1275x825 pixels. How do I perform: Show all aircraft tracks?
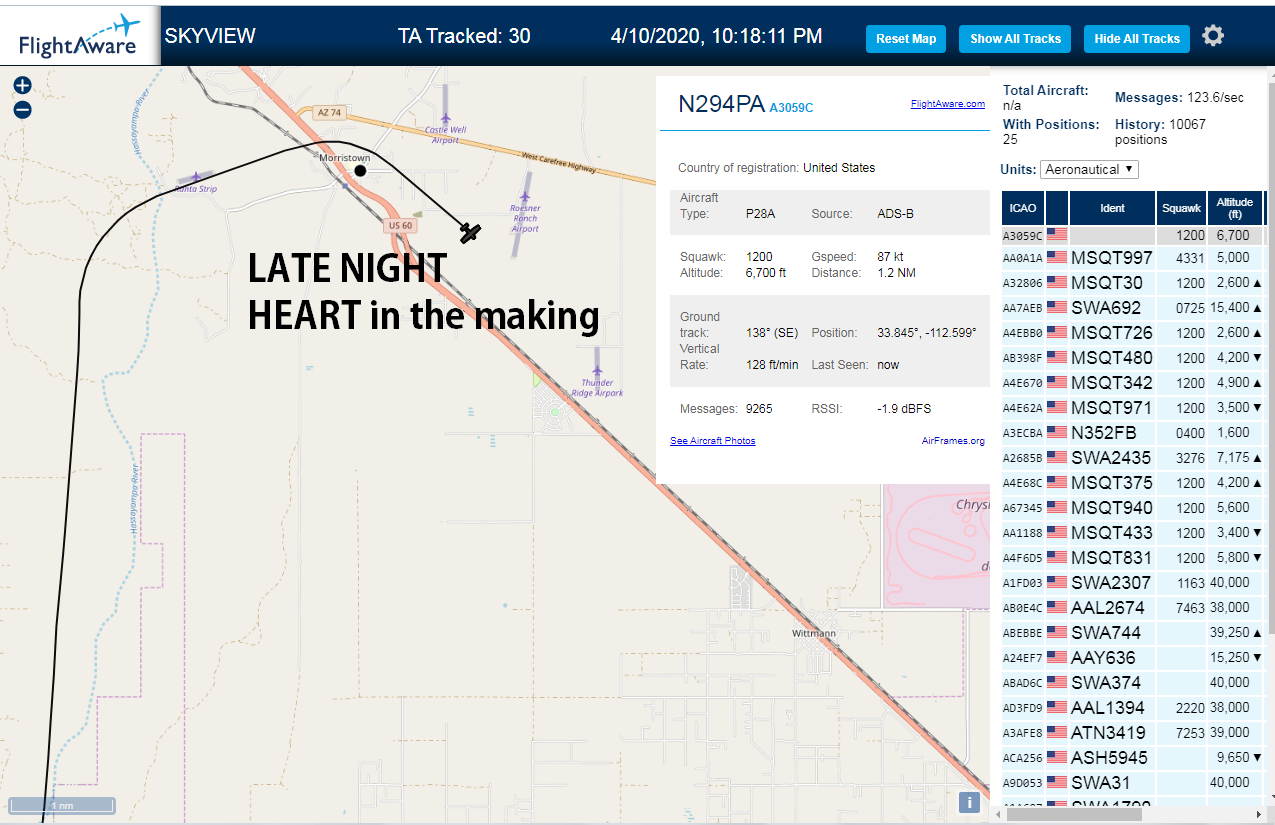tap(1015, 39)
